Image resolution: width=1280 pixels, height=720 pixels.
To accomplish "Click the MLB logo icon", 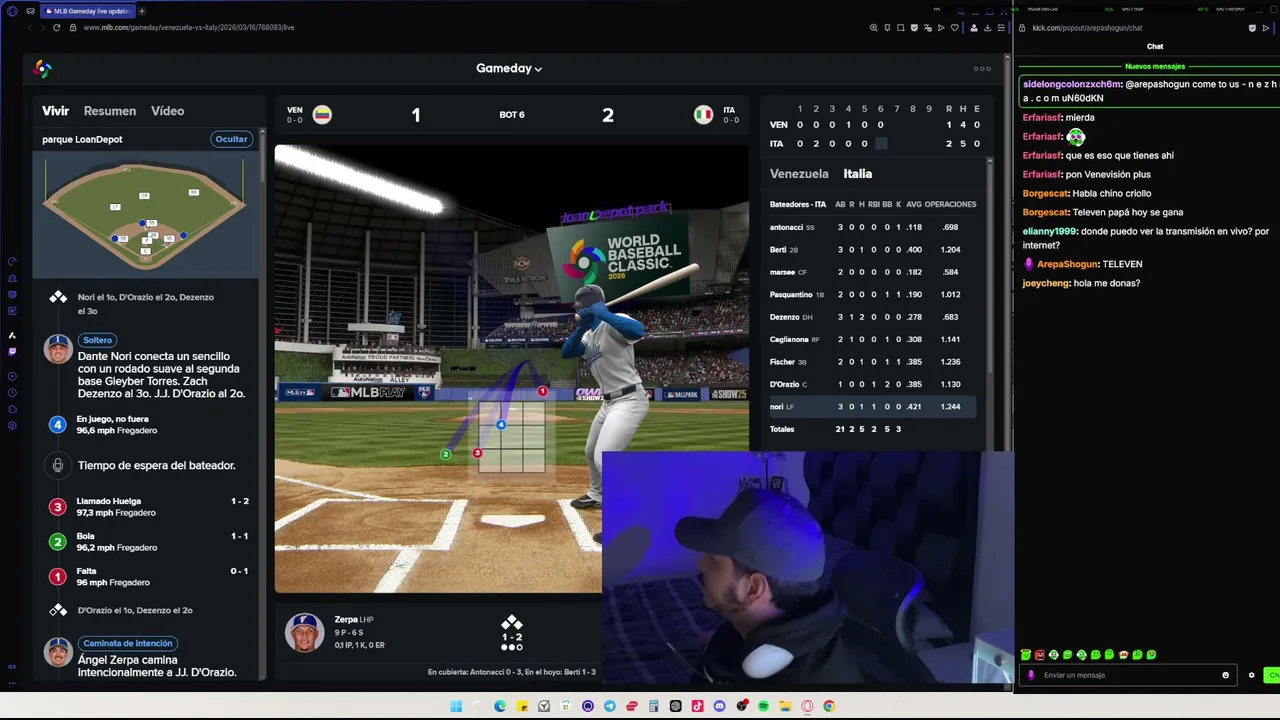I will tap(42, 68).
